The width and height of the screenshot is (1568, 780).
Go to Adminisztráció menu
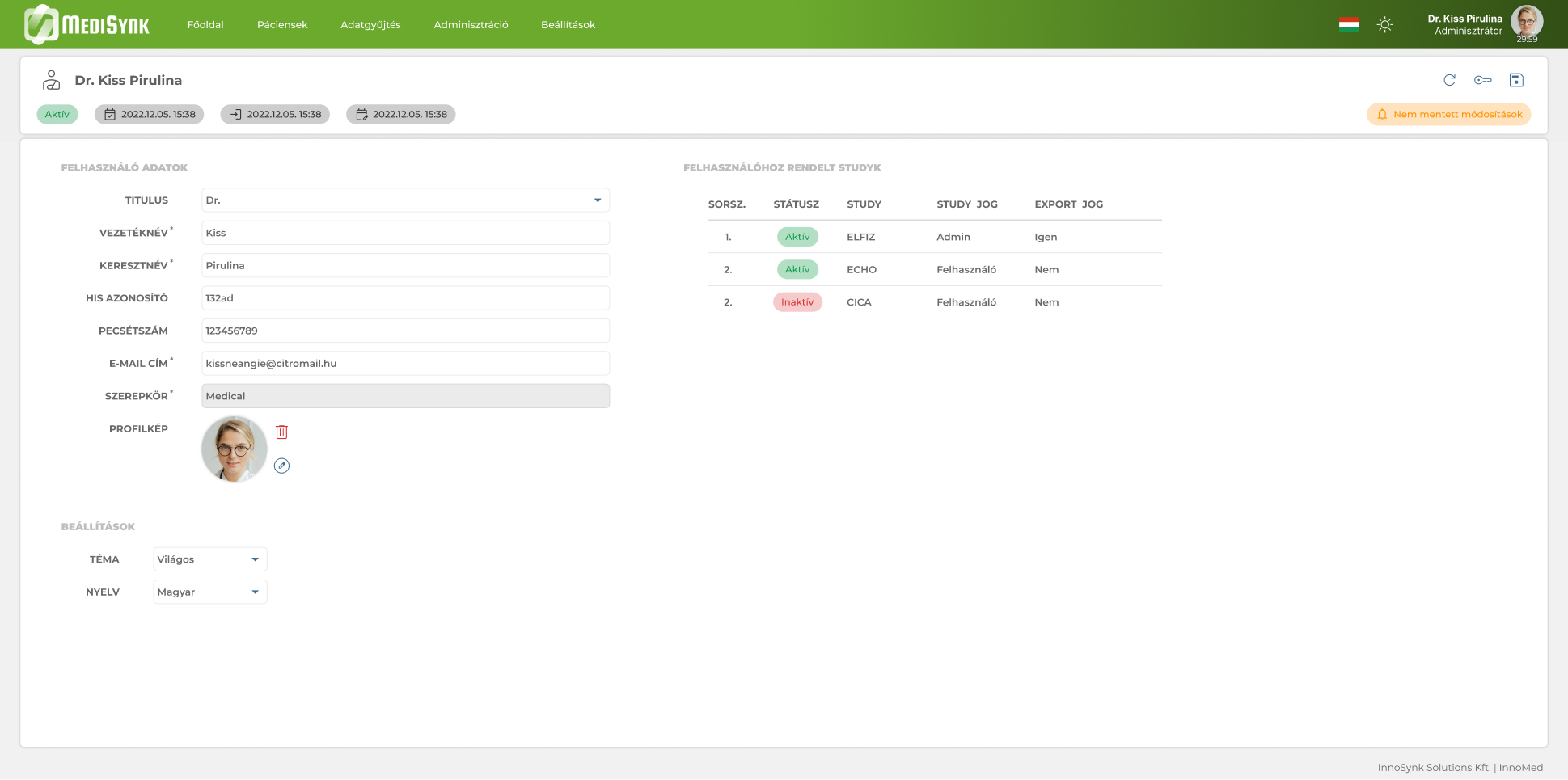[x=471, y=25]
